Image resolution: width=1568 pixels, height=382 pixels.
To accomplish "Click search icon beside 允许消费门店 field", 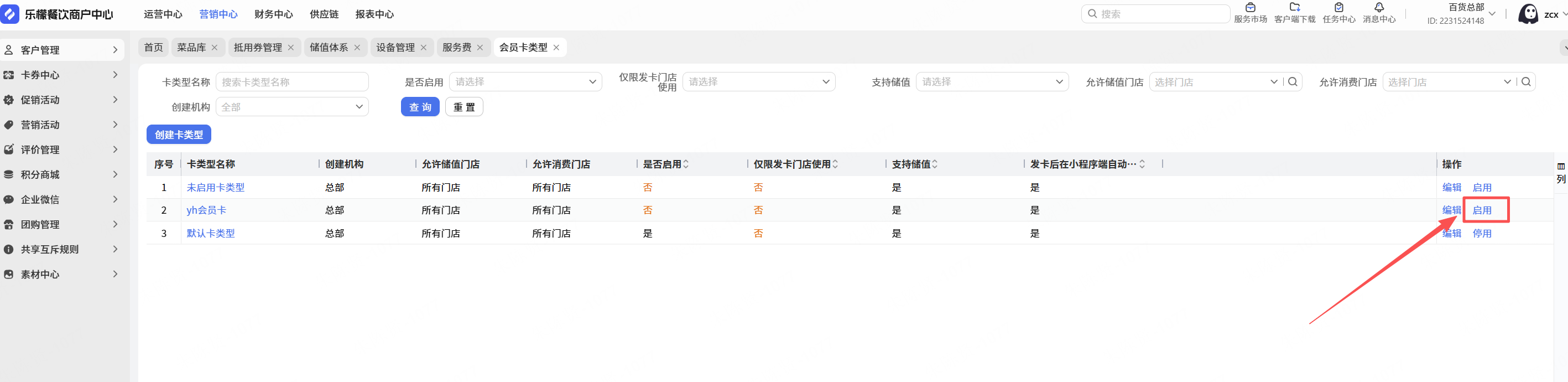I will [1525, 81].
